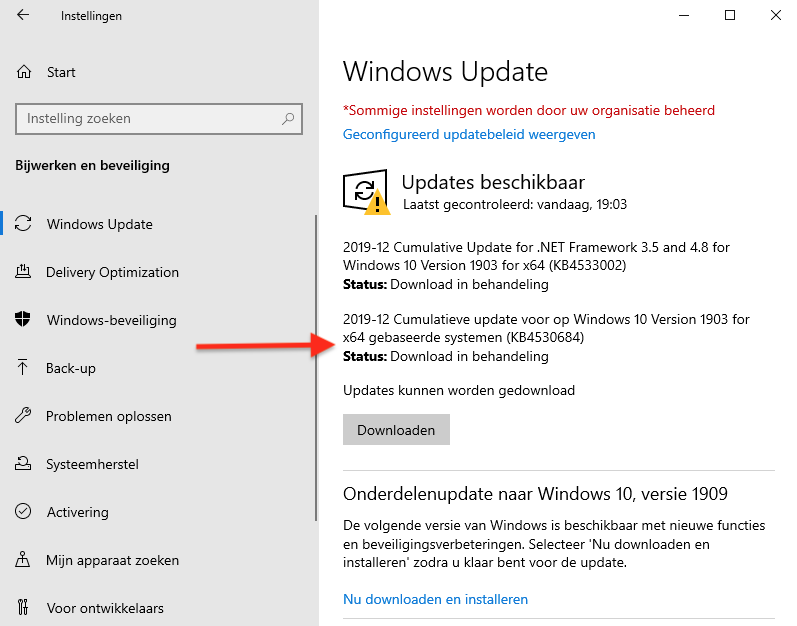Click the Problemen oplossen wrench icon
Viewport: 797px width, 626px height.
tap(24, 416)
